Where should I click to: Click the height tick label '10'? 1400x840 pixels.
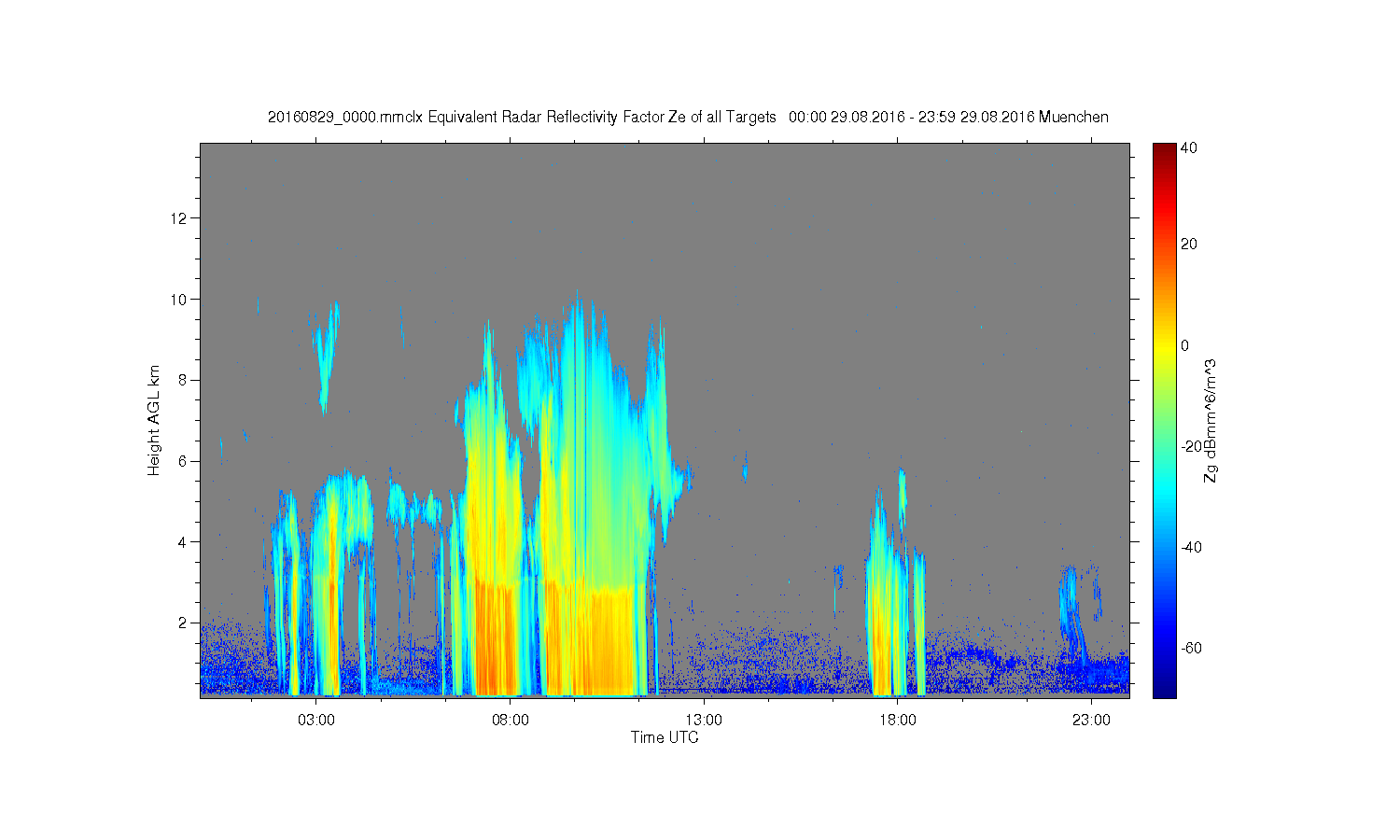click(x=179, y=300)
